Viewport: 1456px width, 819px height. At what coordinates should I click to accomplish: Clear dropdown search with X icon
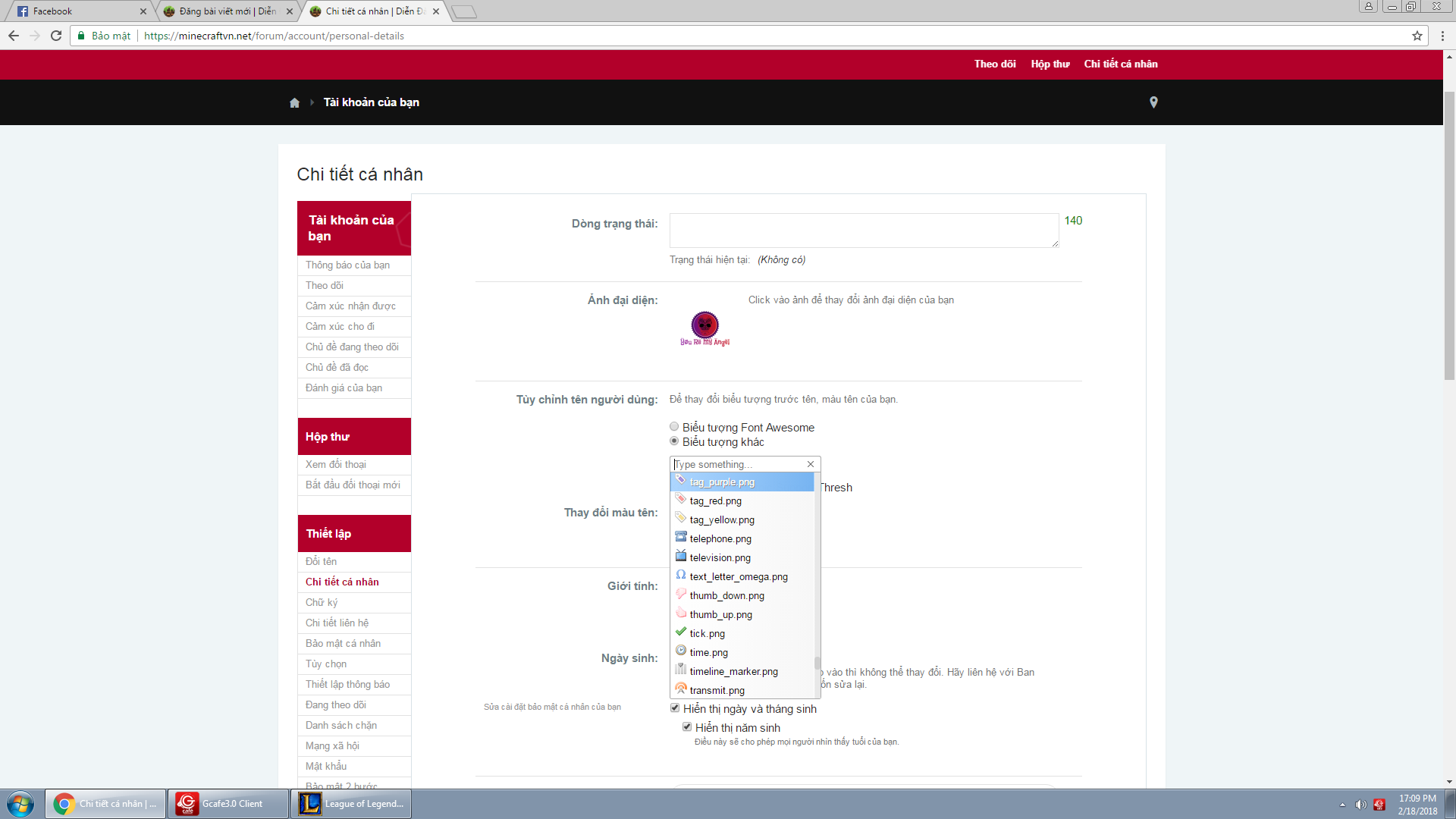point(811,464)
